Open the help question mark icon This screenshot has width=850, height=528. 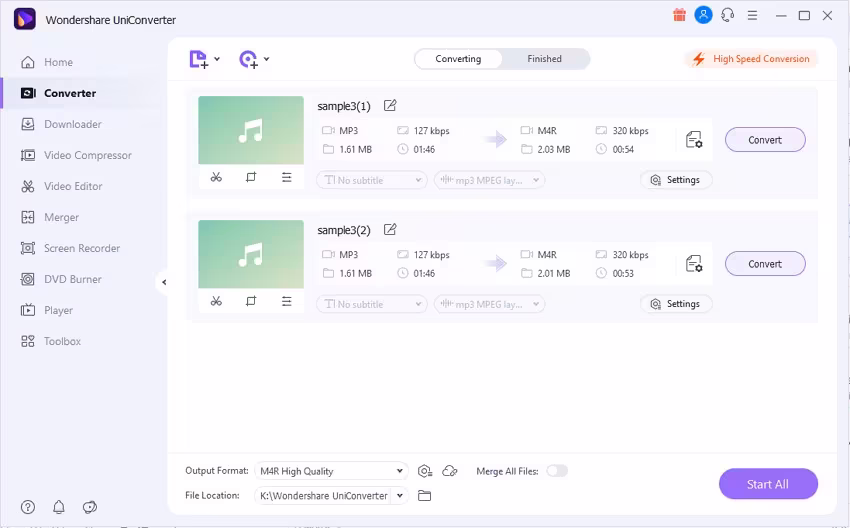(28, 507)
